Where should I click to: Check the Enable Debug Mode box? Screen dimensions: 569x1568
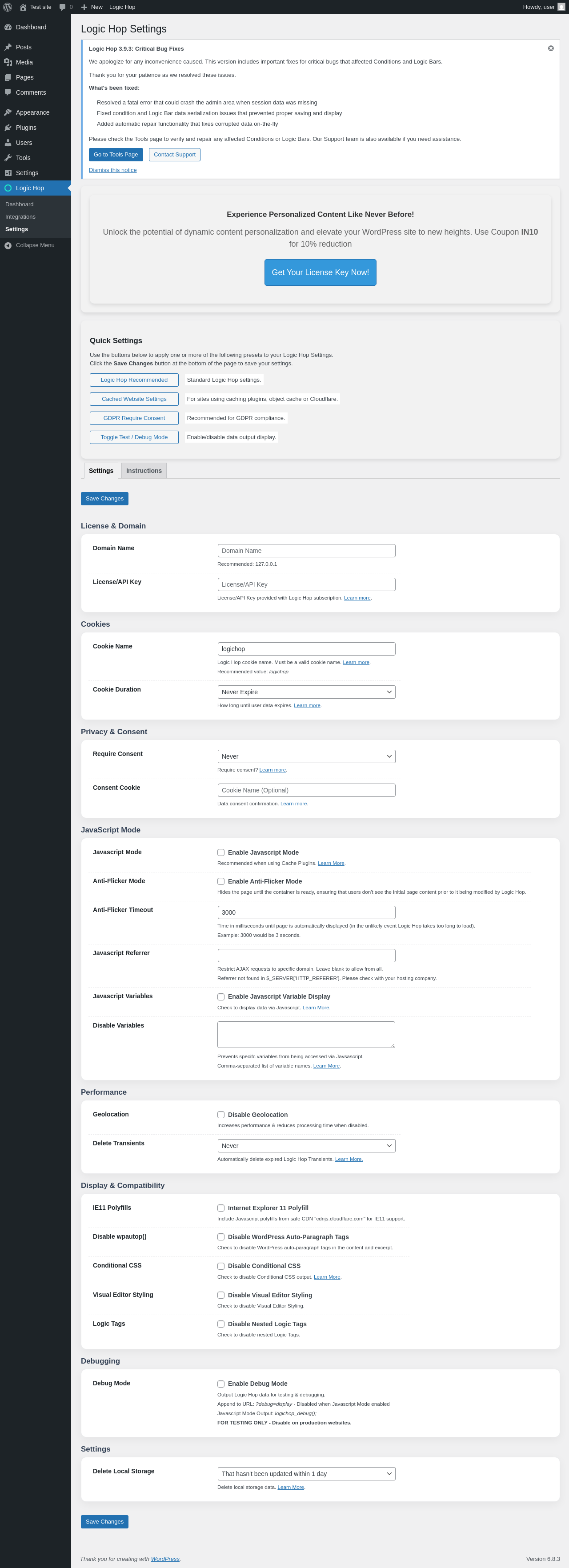[221, 1384]
